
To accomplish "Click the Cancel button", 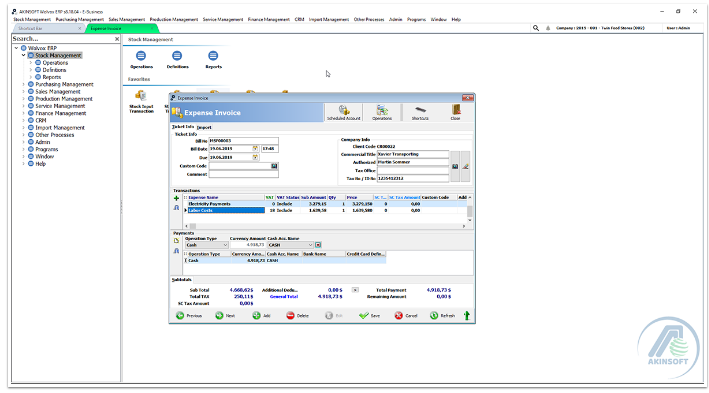I will pyautogui.click(x=406, y=316).
